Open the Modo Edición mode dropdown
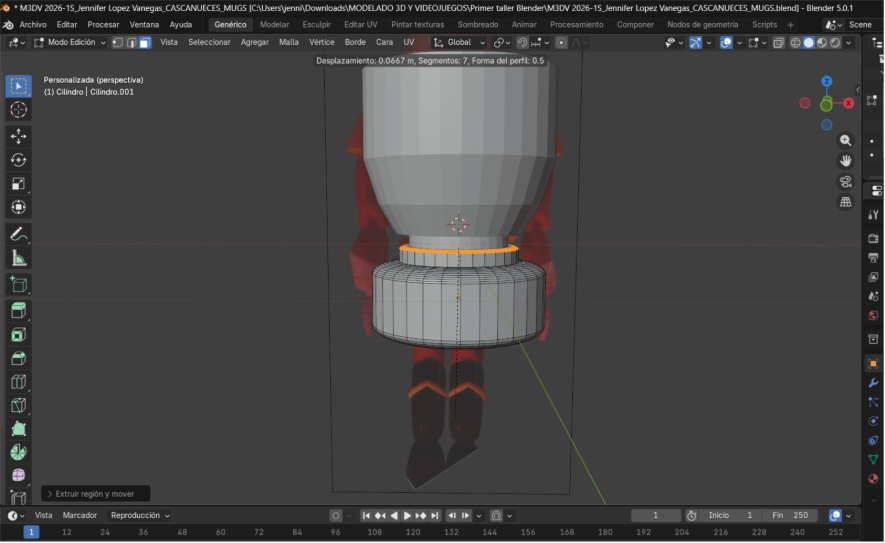This screenshot has width=885, height=543. coord(70,43)
